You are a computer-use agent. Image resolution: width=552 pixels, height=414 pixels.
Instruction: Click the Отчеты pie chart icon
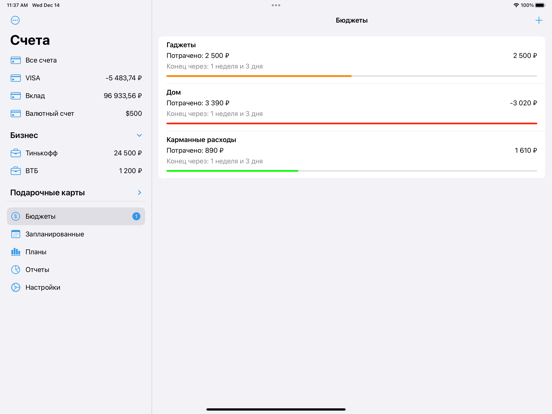coord(15,270)
